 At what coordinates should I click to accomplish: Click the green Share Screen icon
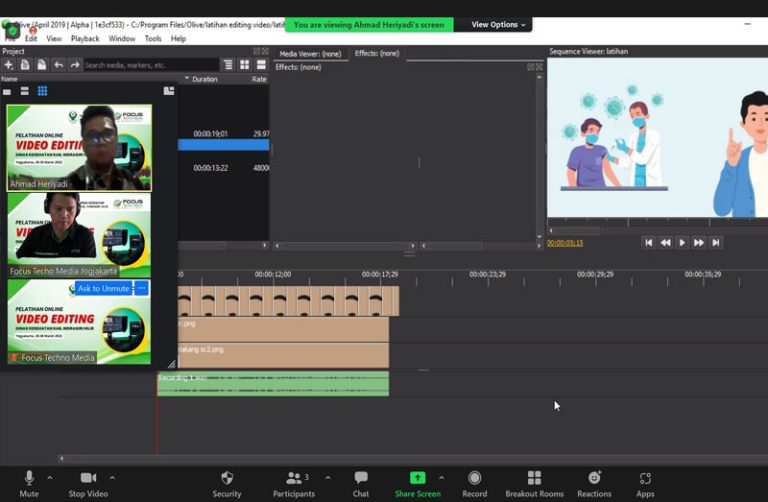pyautogui.click(x=418, y=478)
